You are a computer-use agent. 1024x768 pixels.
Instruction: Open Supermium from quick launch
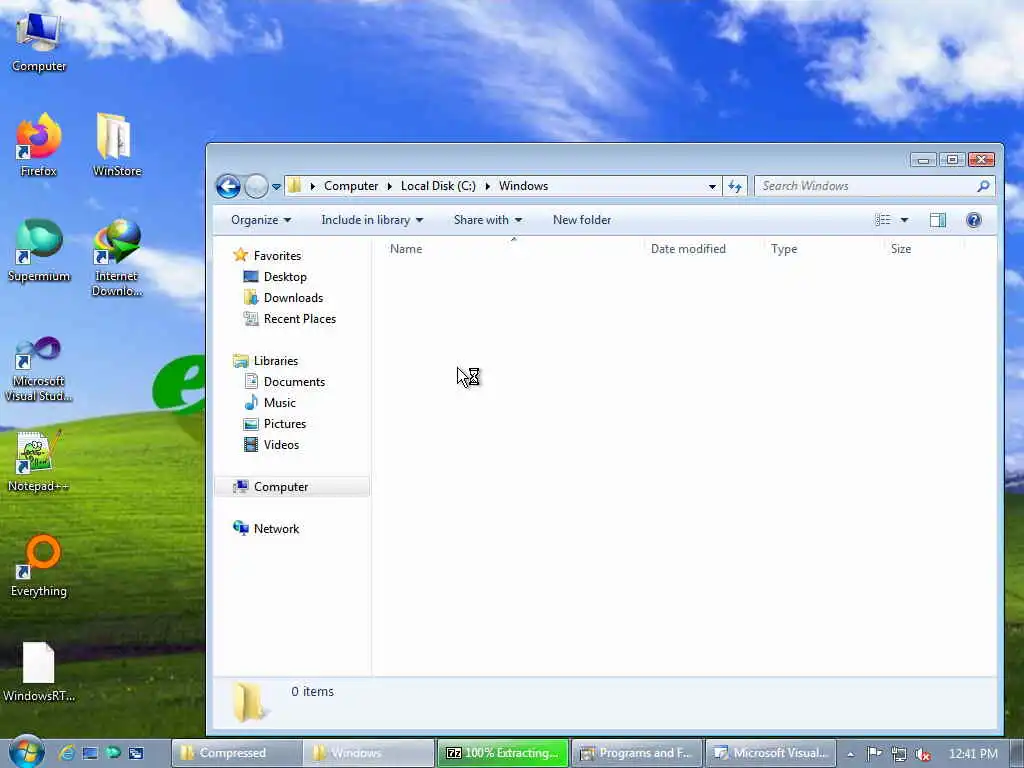pyautogui.click(x=113, y=753)
